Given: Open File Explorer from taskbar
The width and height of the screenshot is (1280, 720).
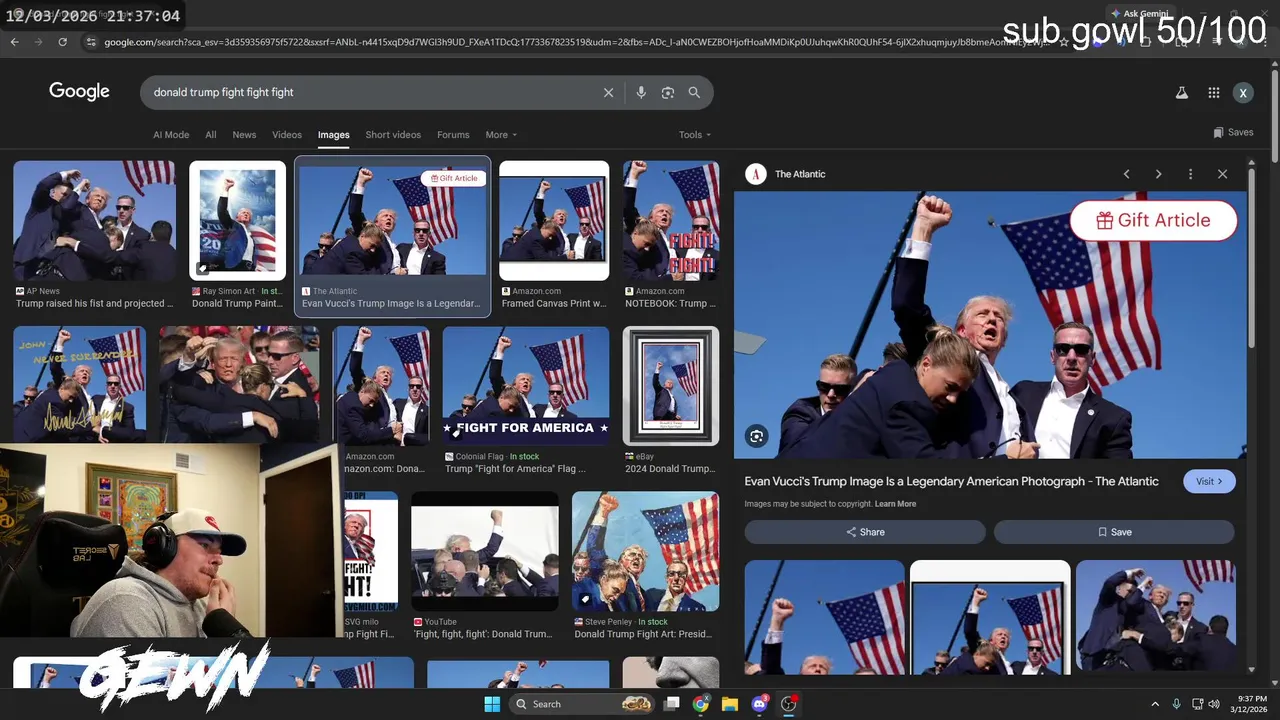Looking at the screenshot, I should tap(730, 704).
